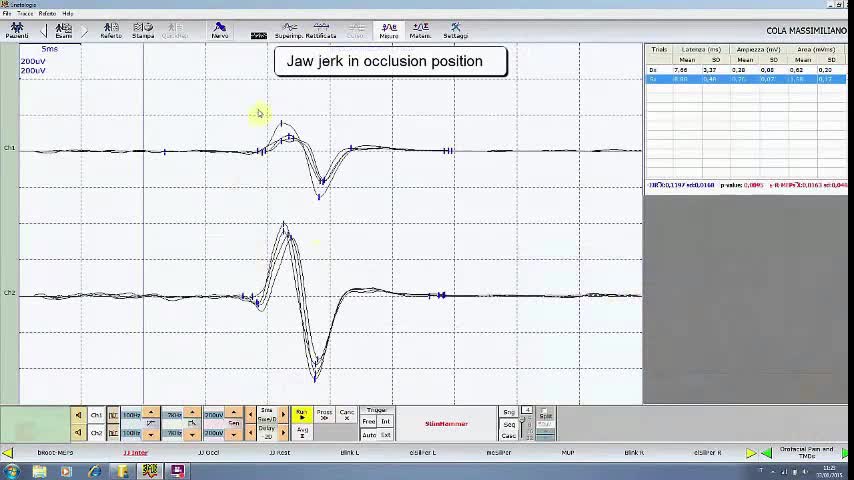This screenshot has width=854, height=480.
Task: Click the Canc cancel button
Action: tap(346, 414)
